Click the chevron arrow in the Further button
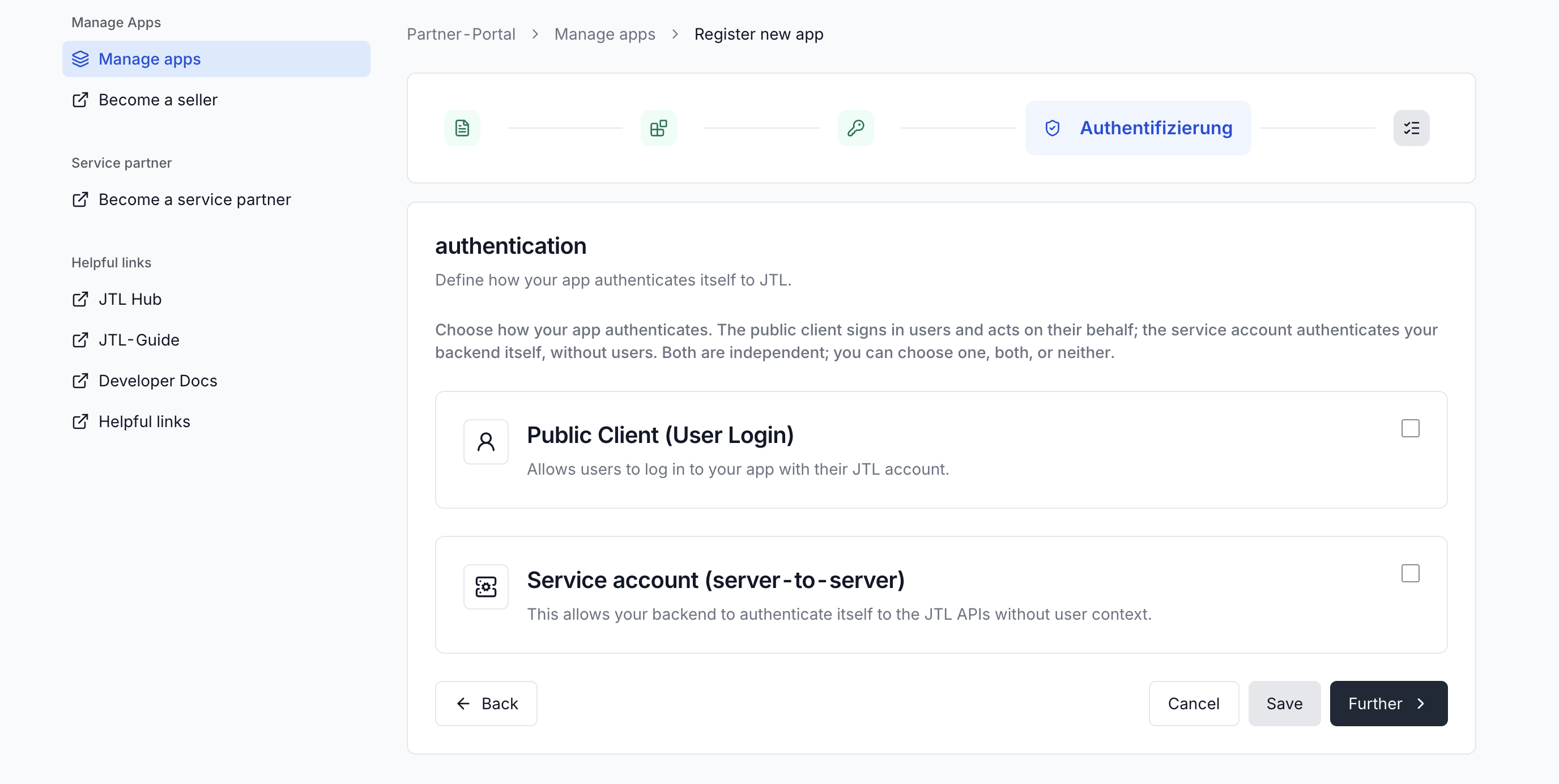 point(1420,704)
